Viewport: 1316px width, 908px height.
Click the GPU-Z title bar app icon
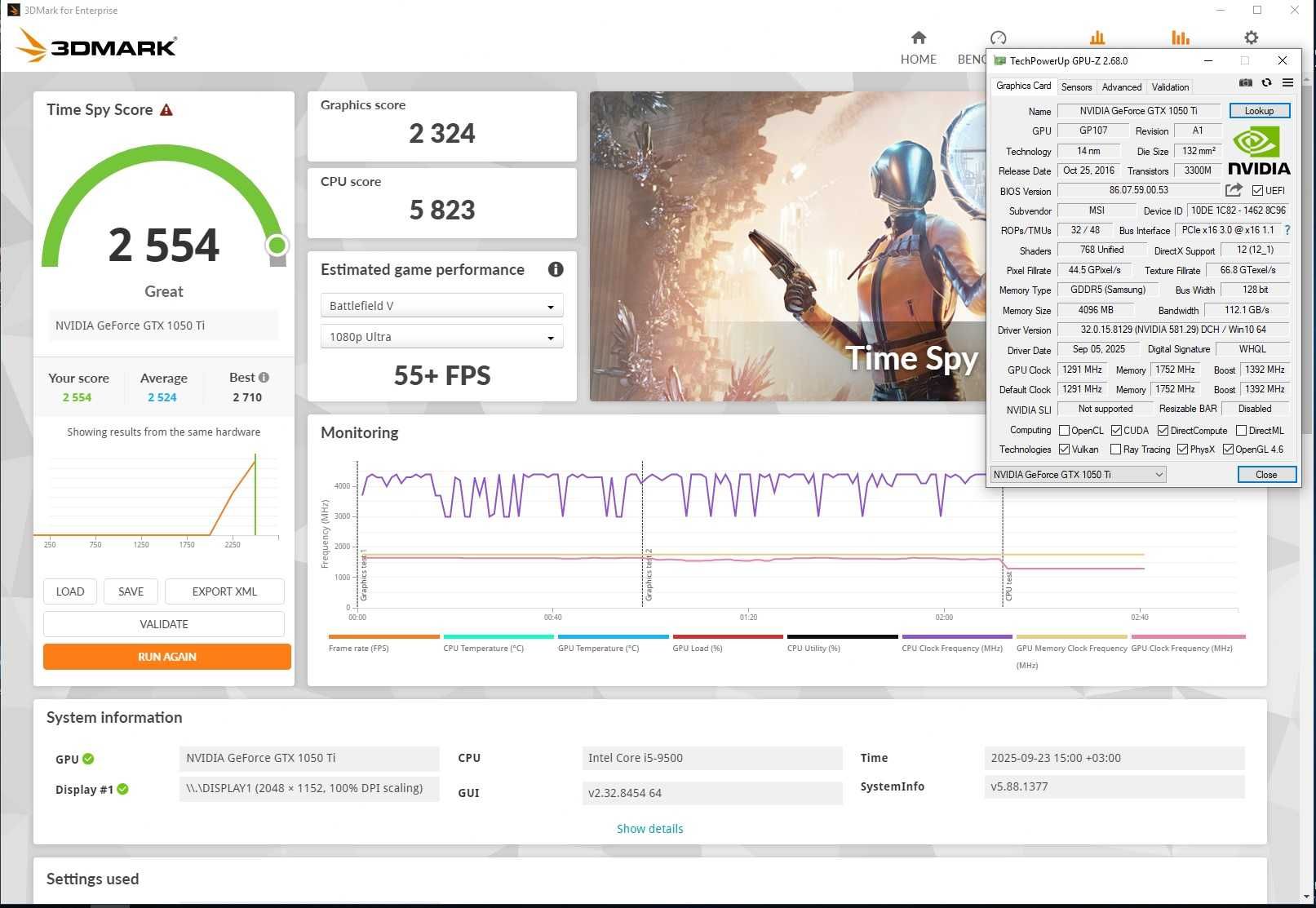point(999,60)
